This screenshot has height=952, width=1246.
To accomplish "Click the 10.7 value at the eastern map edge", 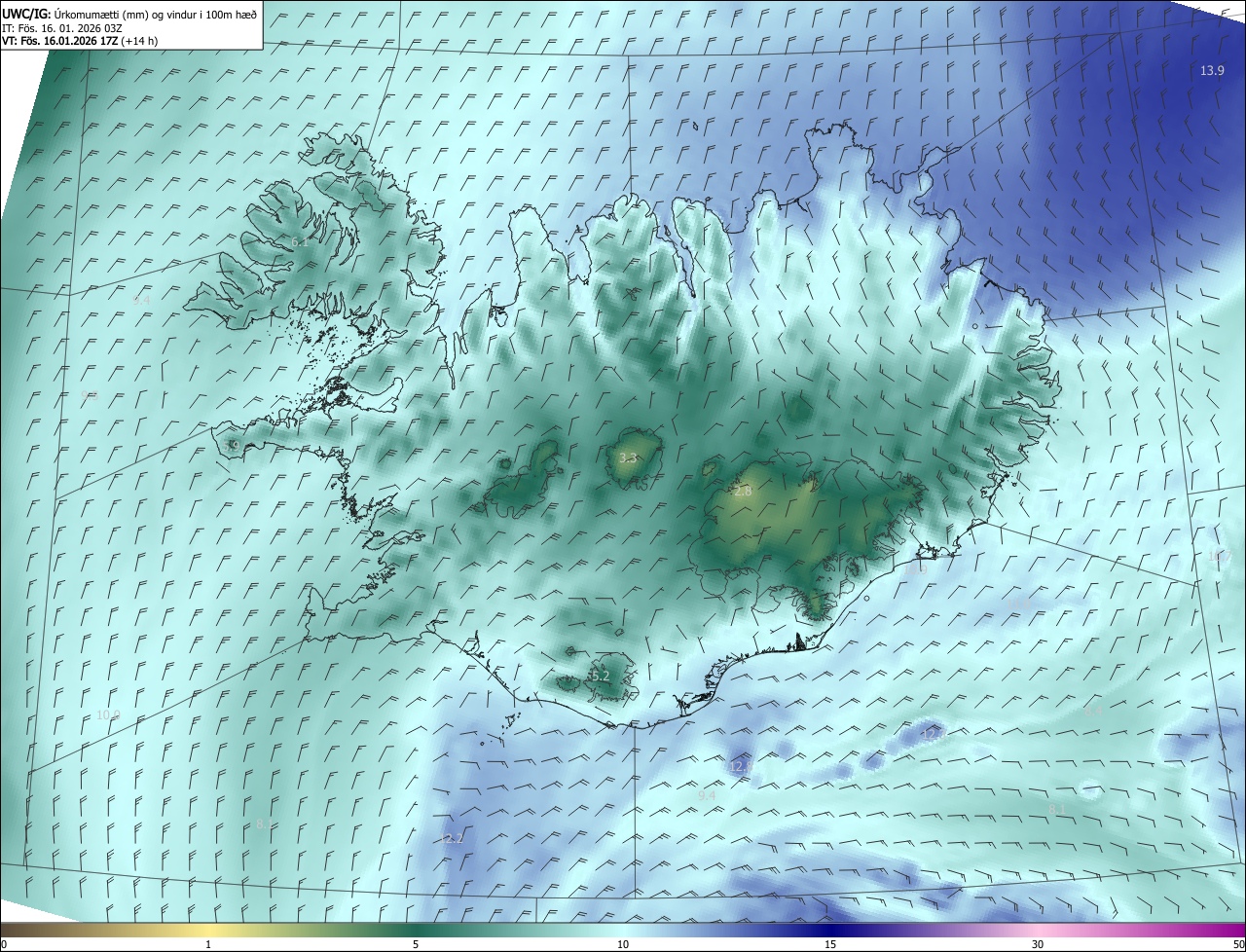I will [x=1220, y=555].
